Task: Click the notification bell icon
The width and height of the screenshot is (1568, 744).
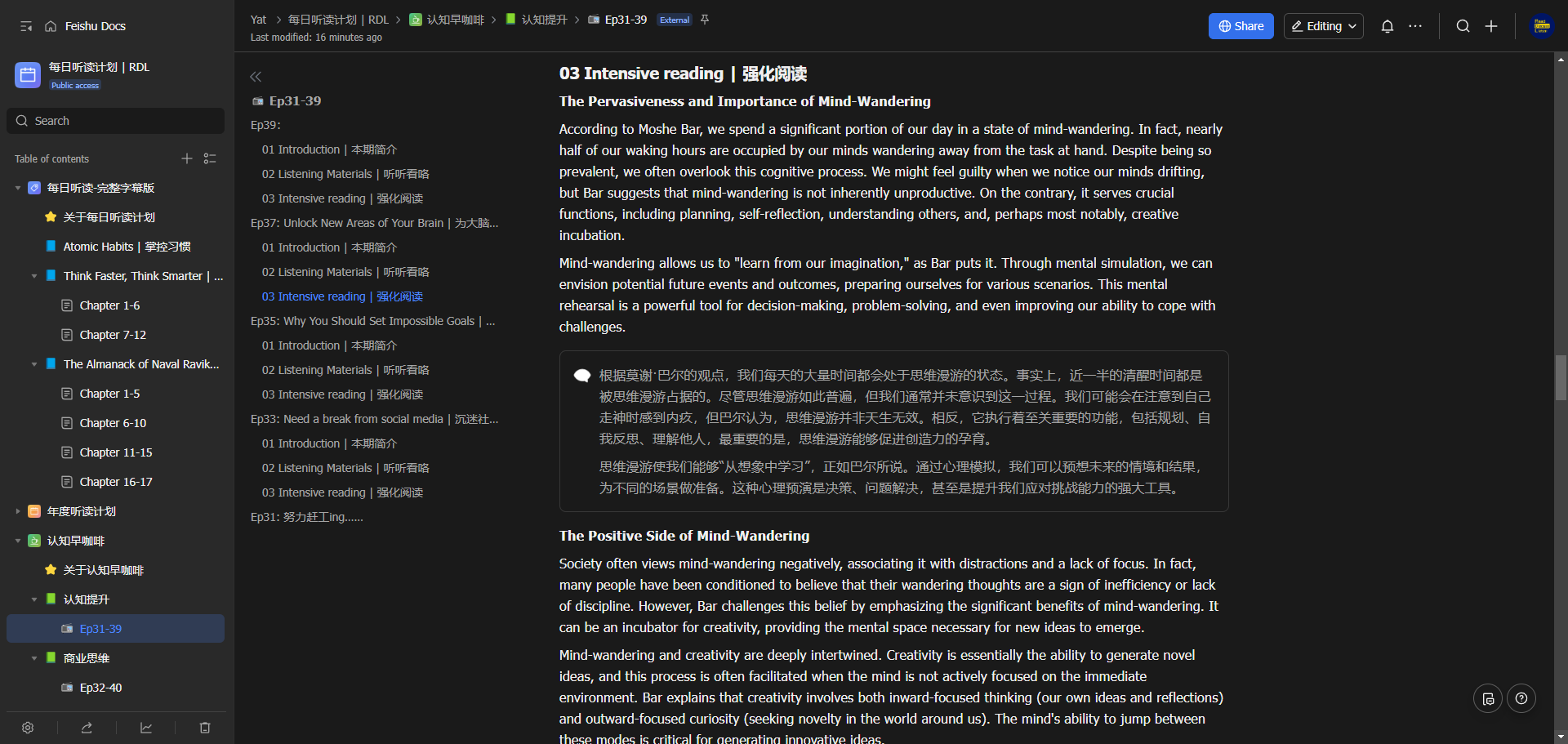Action: click(1387, 26)
